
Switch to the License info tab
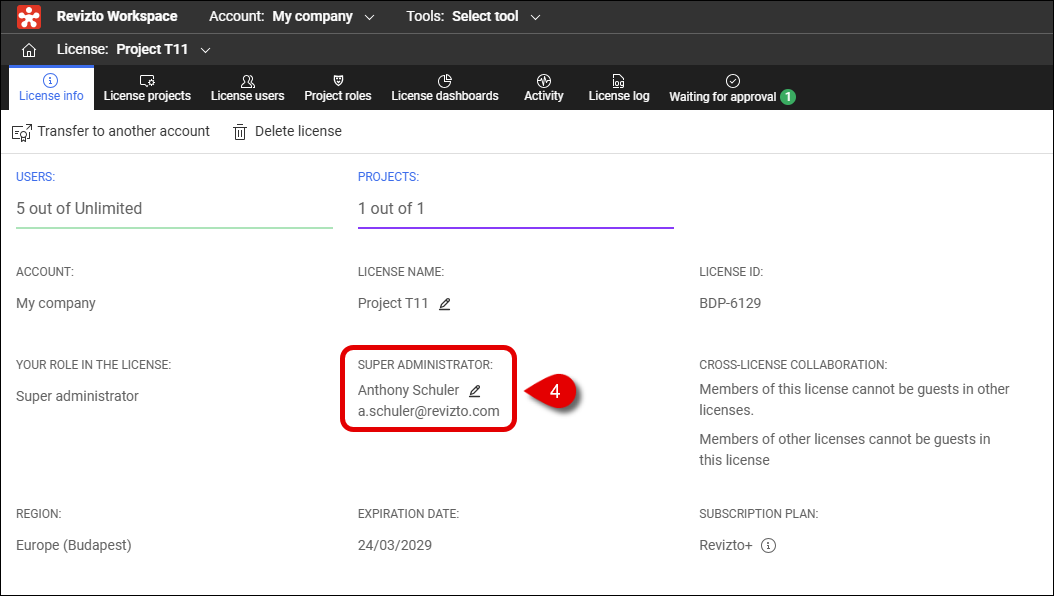(x=51, y=88)
